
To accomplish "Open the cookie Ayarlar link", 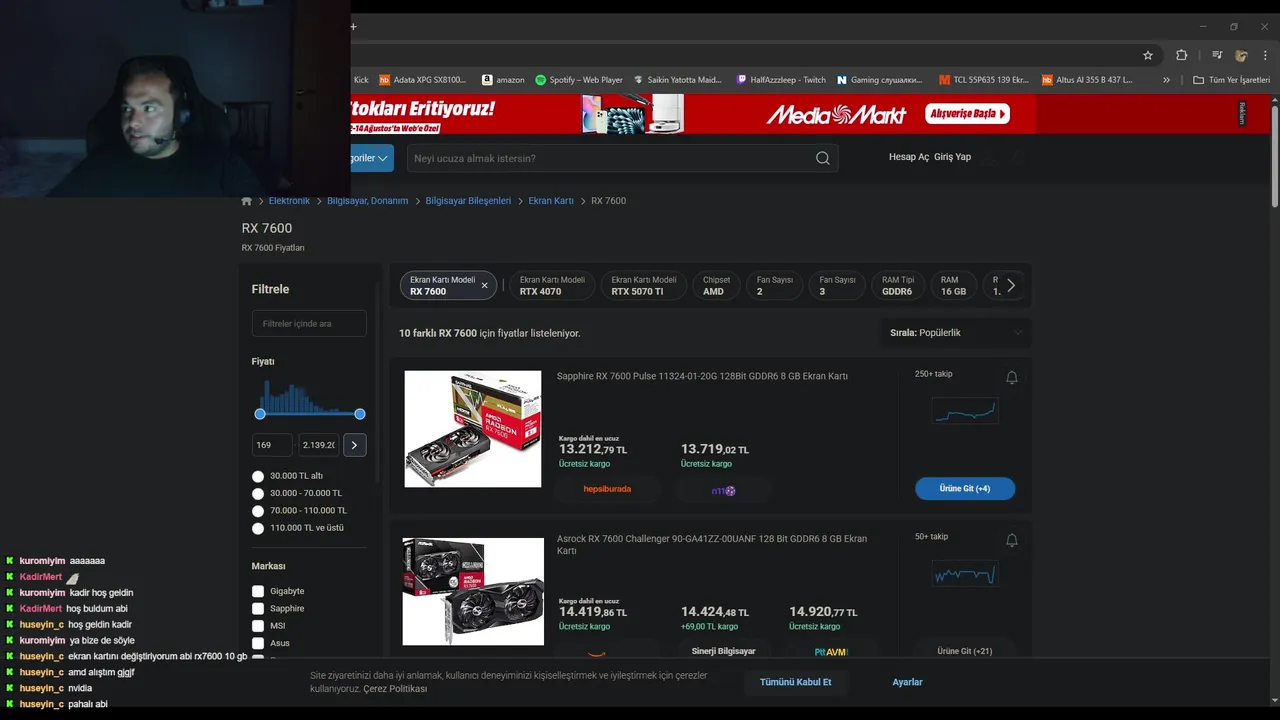I will click(907, 682).
